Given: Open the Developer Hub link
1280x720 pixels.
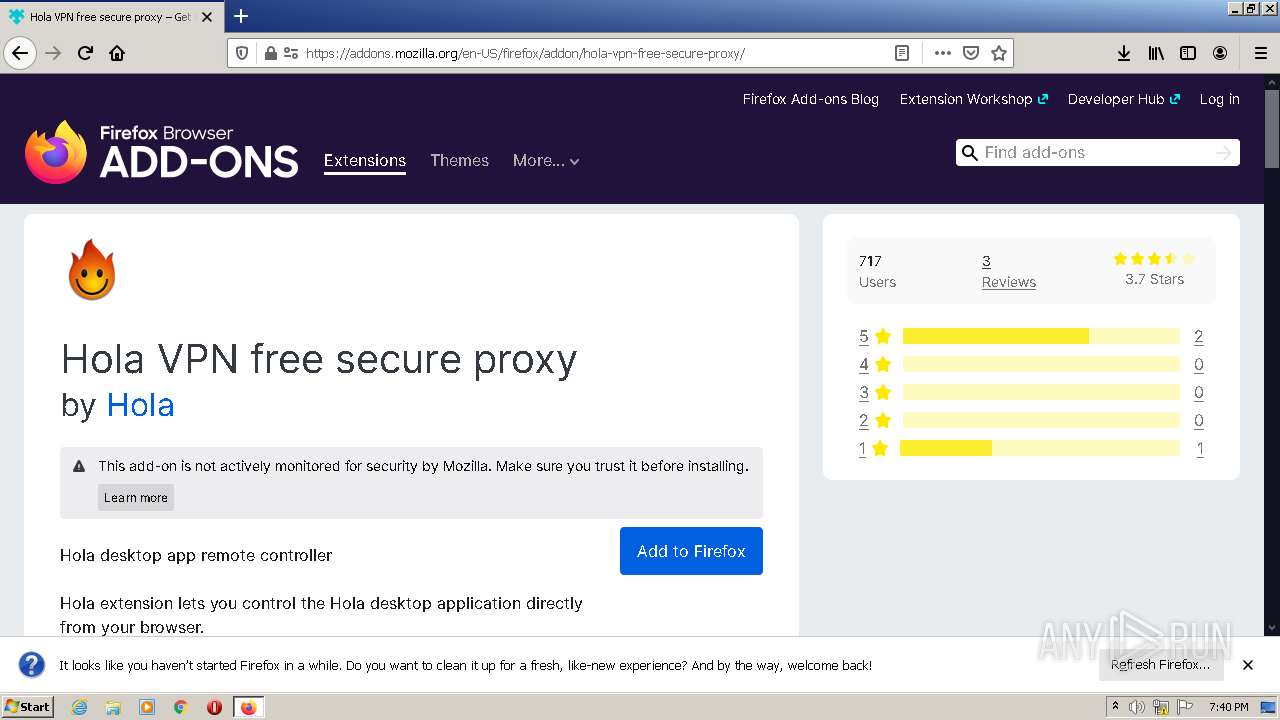Looking at the screenshot, I should (1124, 99).
